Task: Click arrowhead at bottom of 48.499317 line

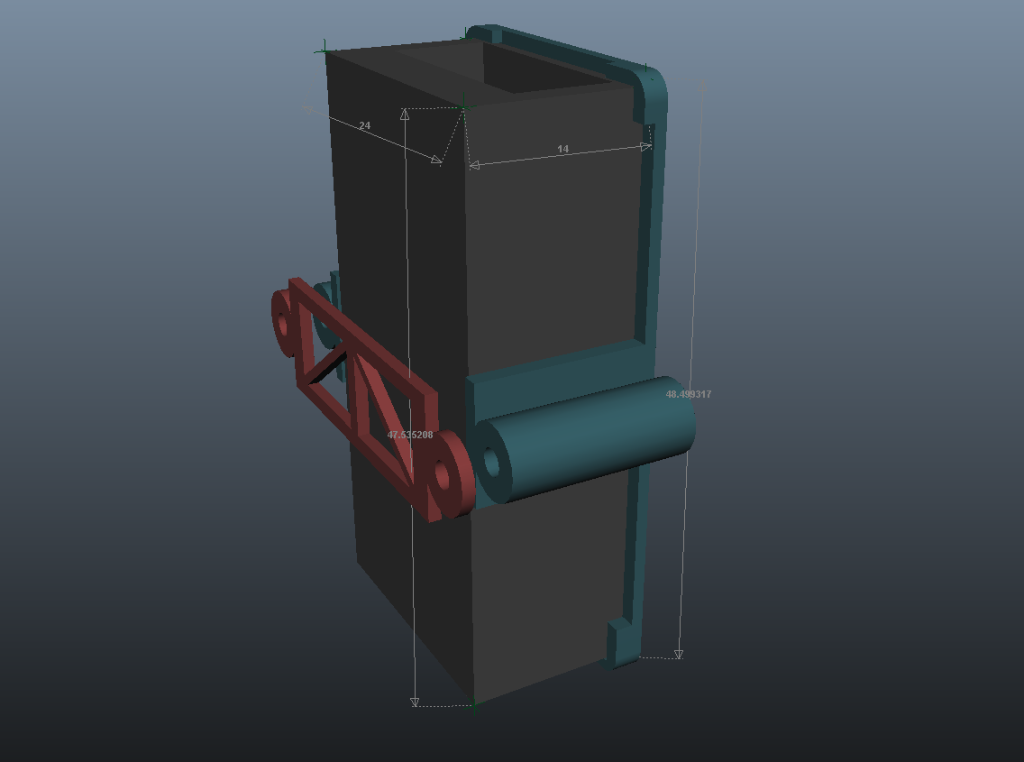Action: point(679,655)
